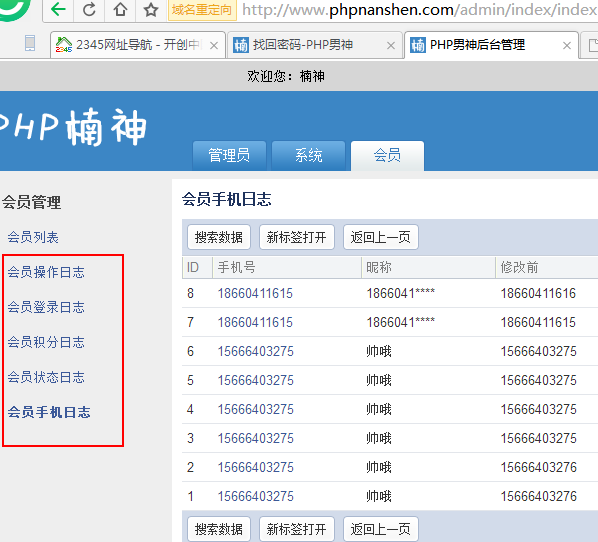Click the page reload icon

(89, 9)
